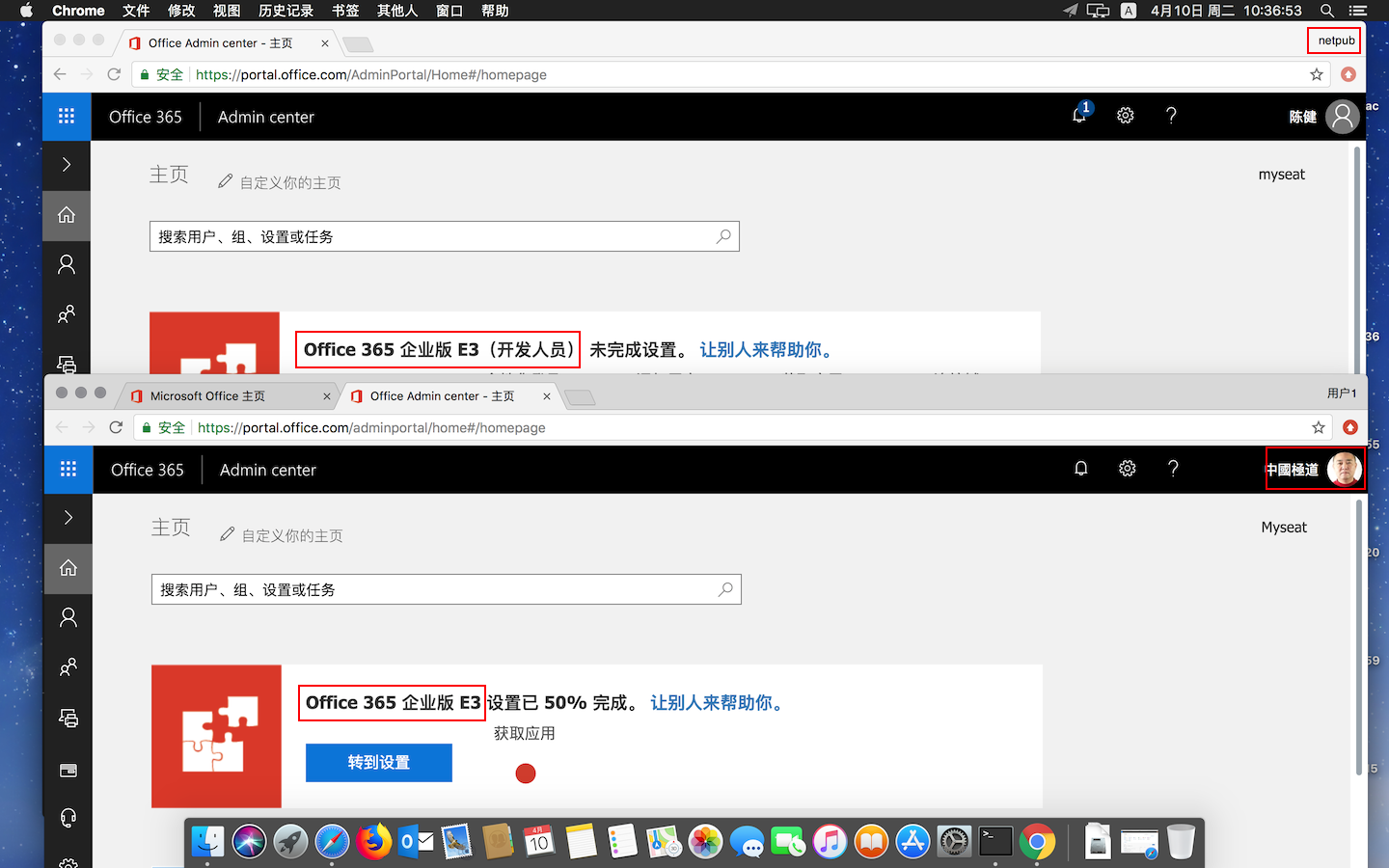
Task: Bookmark page star in front window address bar
Action: (1319, 427)
